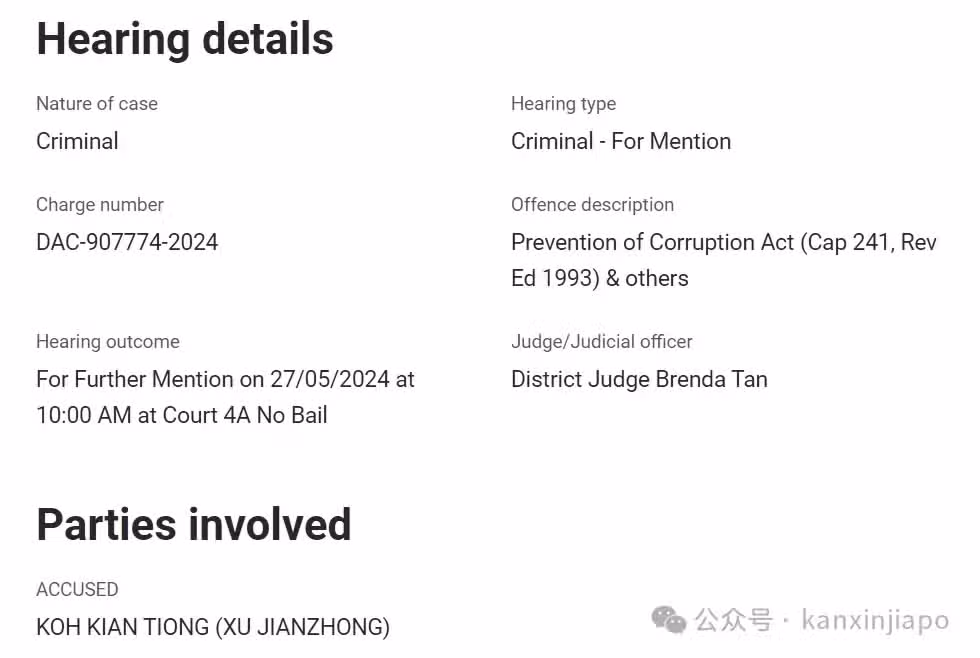Click the ACCUSED label

click(78, 589)
